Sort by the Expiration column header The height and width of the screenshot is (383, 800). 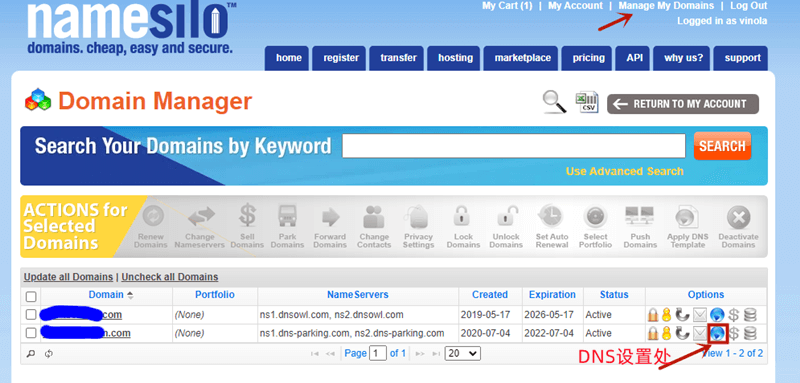pyautogui.click(x=552, y=294)
